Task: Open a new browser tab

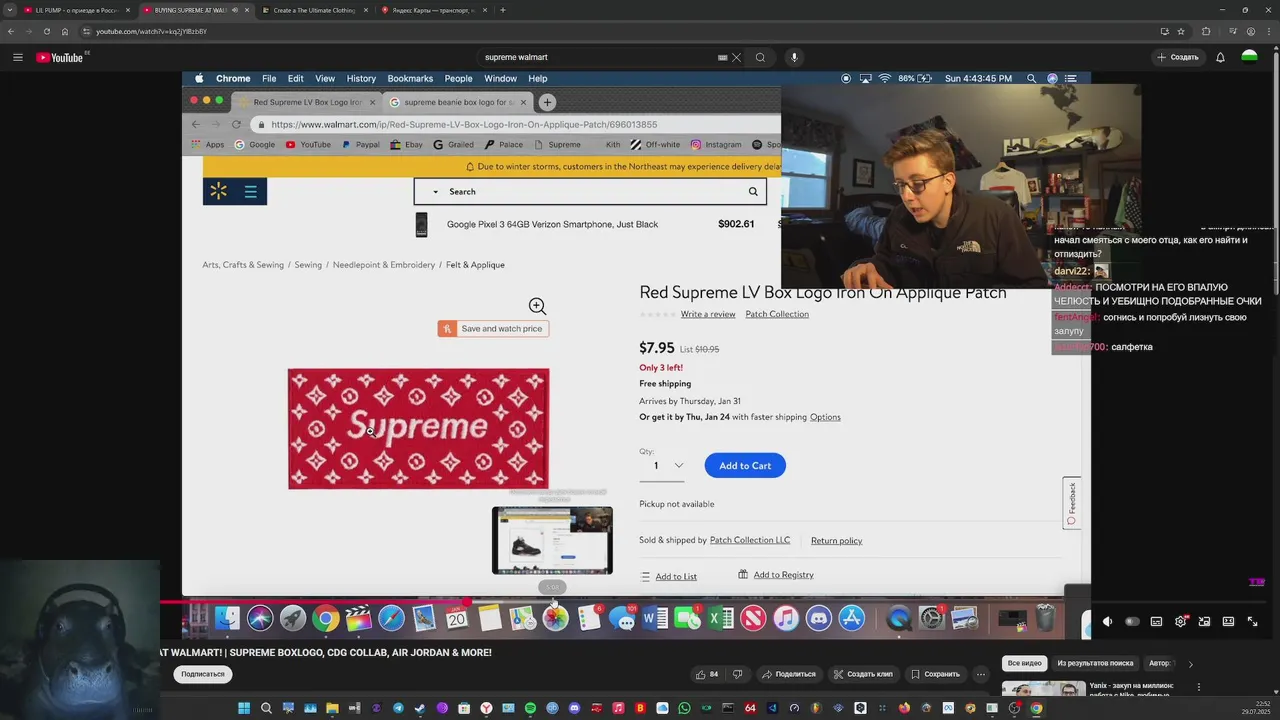Action: (502, 10)
